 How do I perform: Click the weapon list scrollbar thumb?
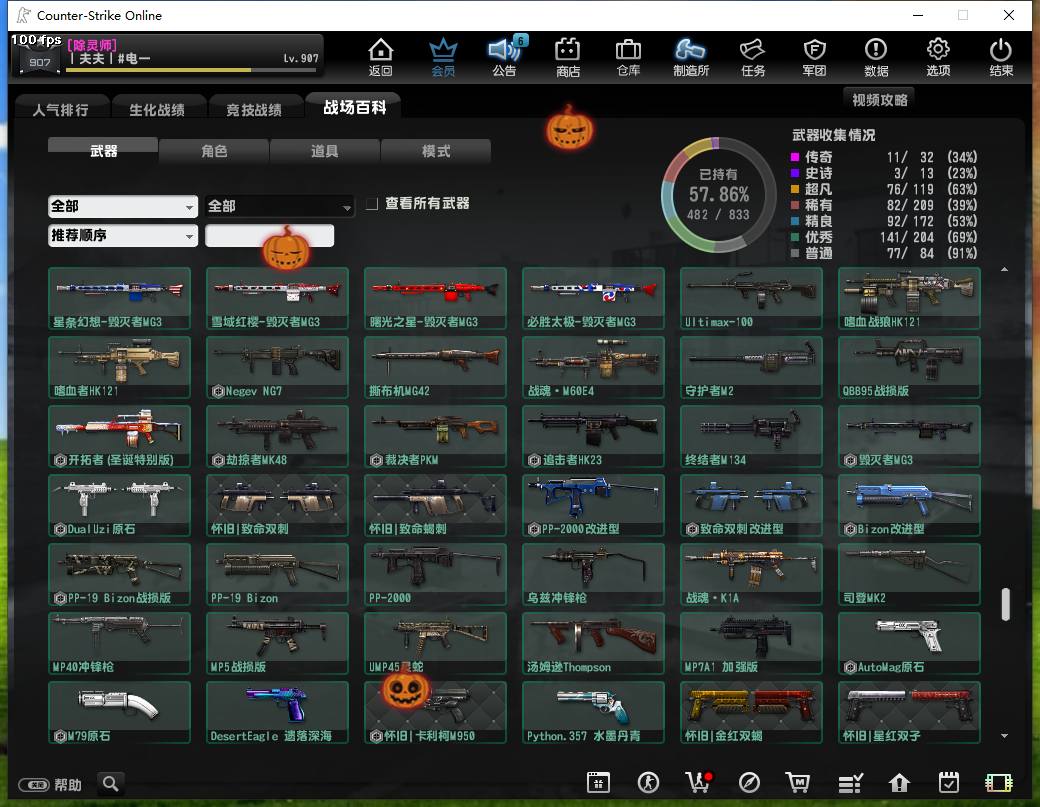tap(1006, 603)
